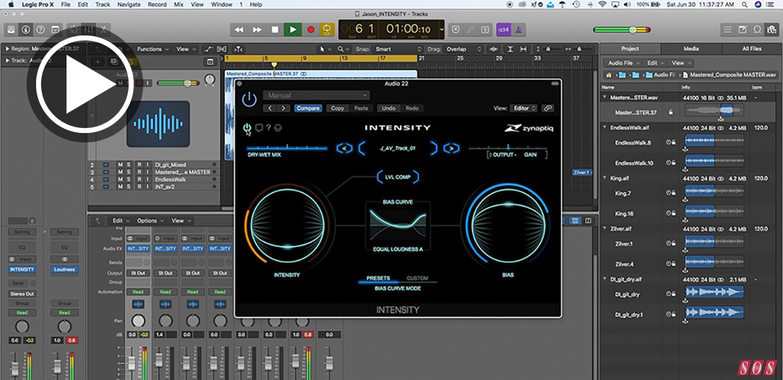Collapse the Mastere...STER.wav file group
The height and width of the screenshot is (380, 783).
[605, 97]
